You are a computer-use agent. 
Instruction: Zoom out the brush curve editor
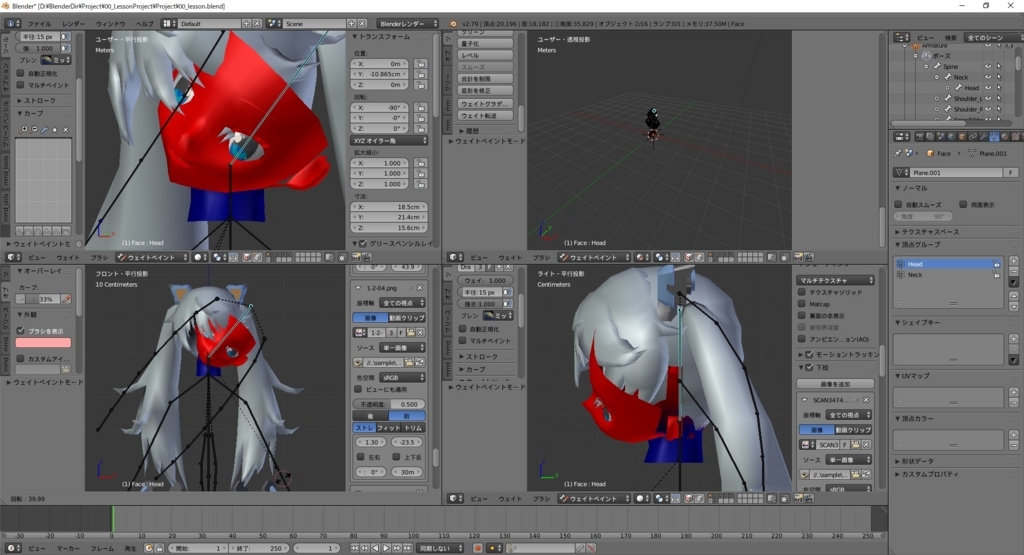tap(34, 129)
